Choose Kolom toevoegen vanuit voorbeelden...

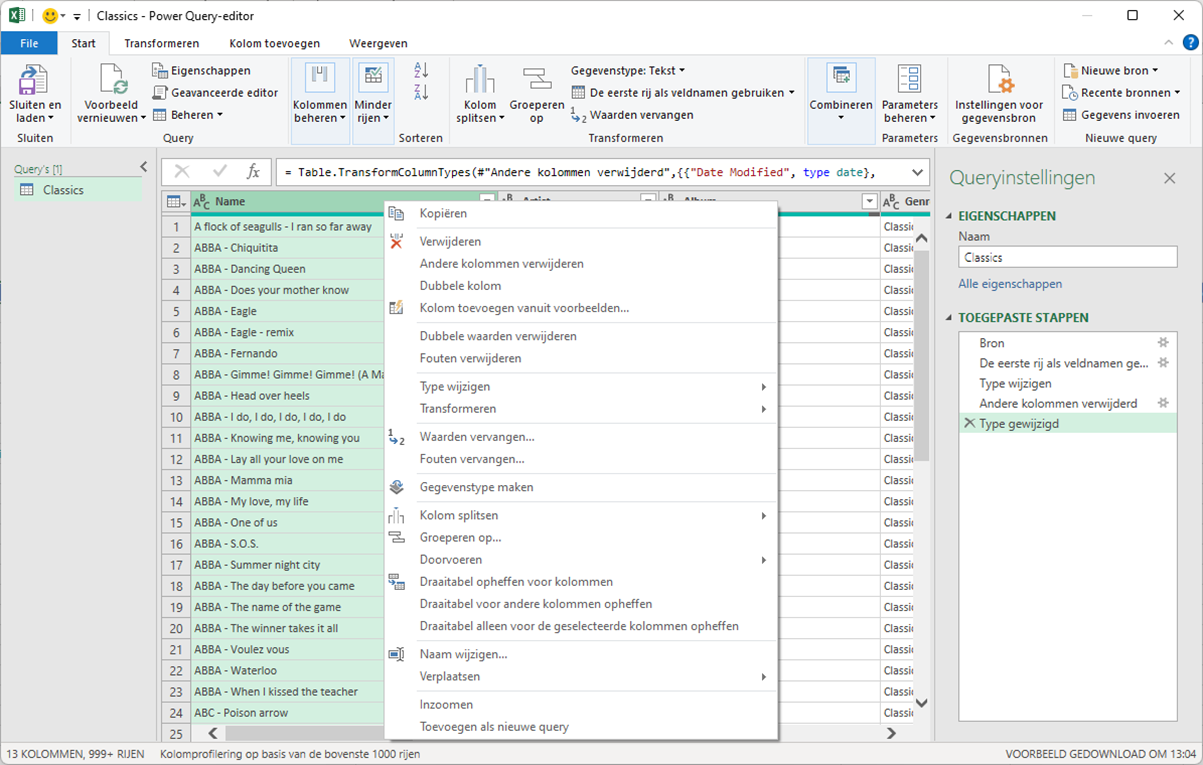581,308
